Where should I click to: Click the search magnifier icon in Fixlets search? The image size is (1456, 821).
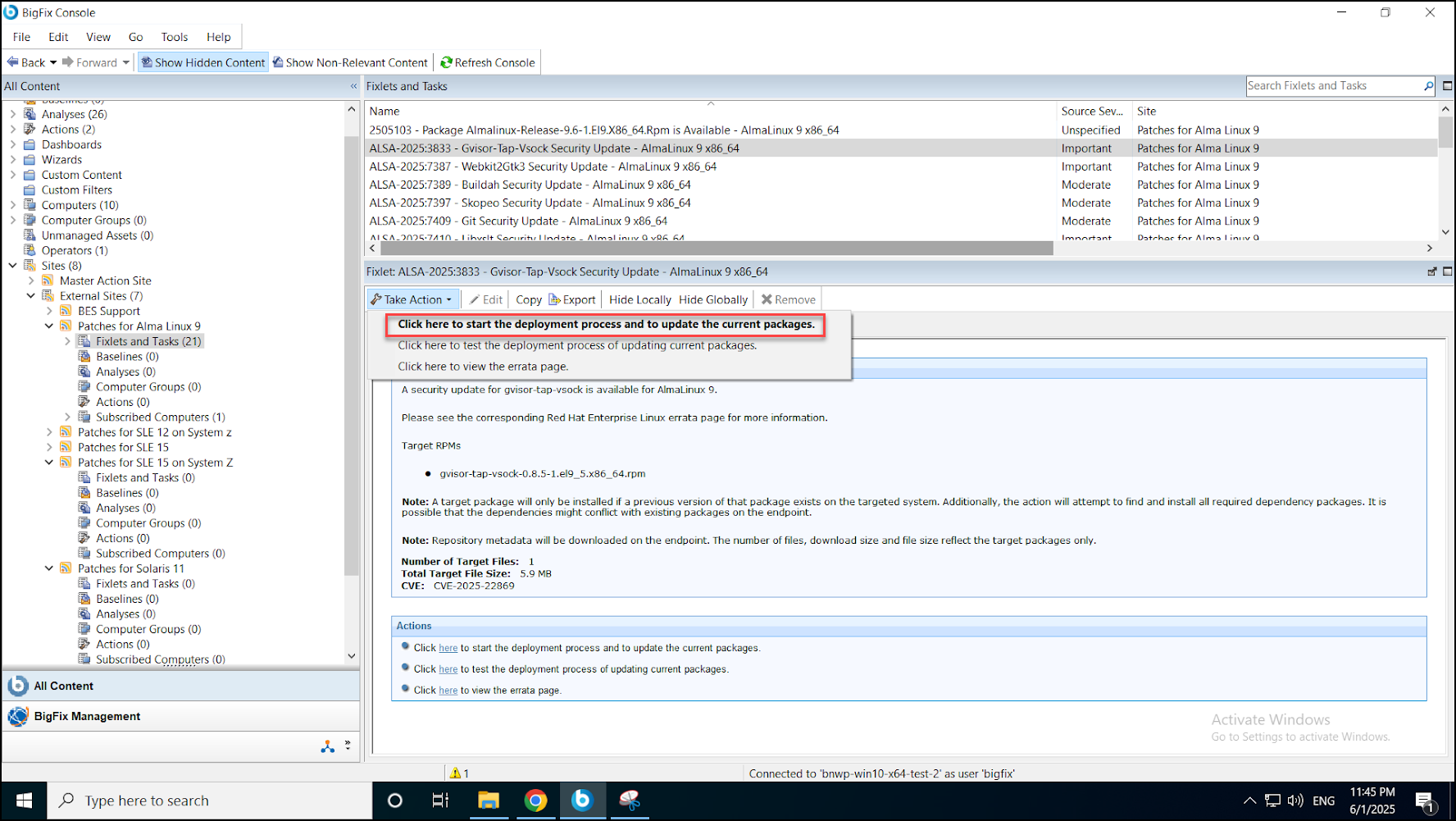1428,86
